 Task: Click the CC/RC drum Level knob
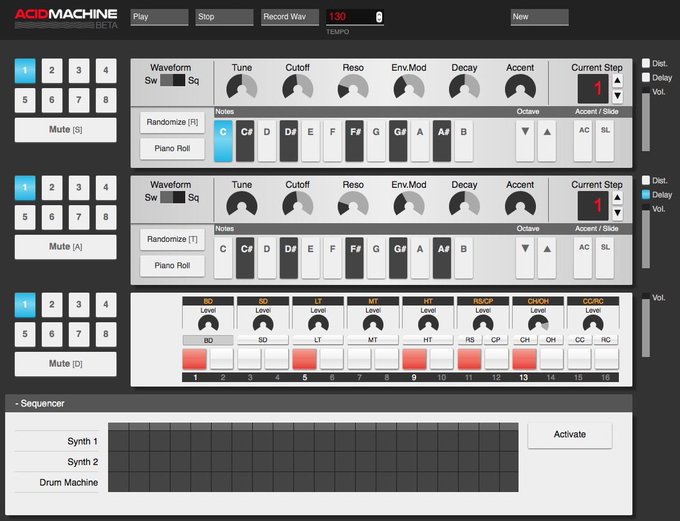click(593, 324)
